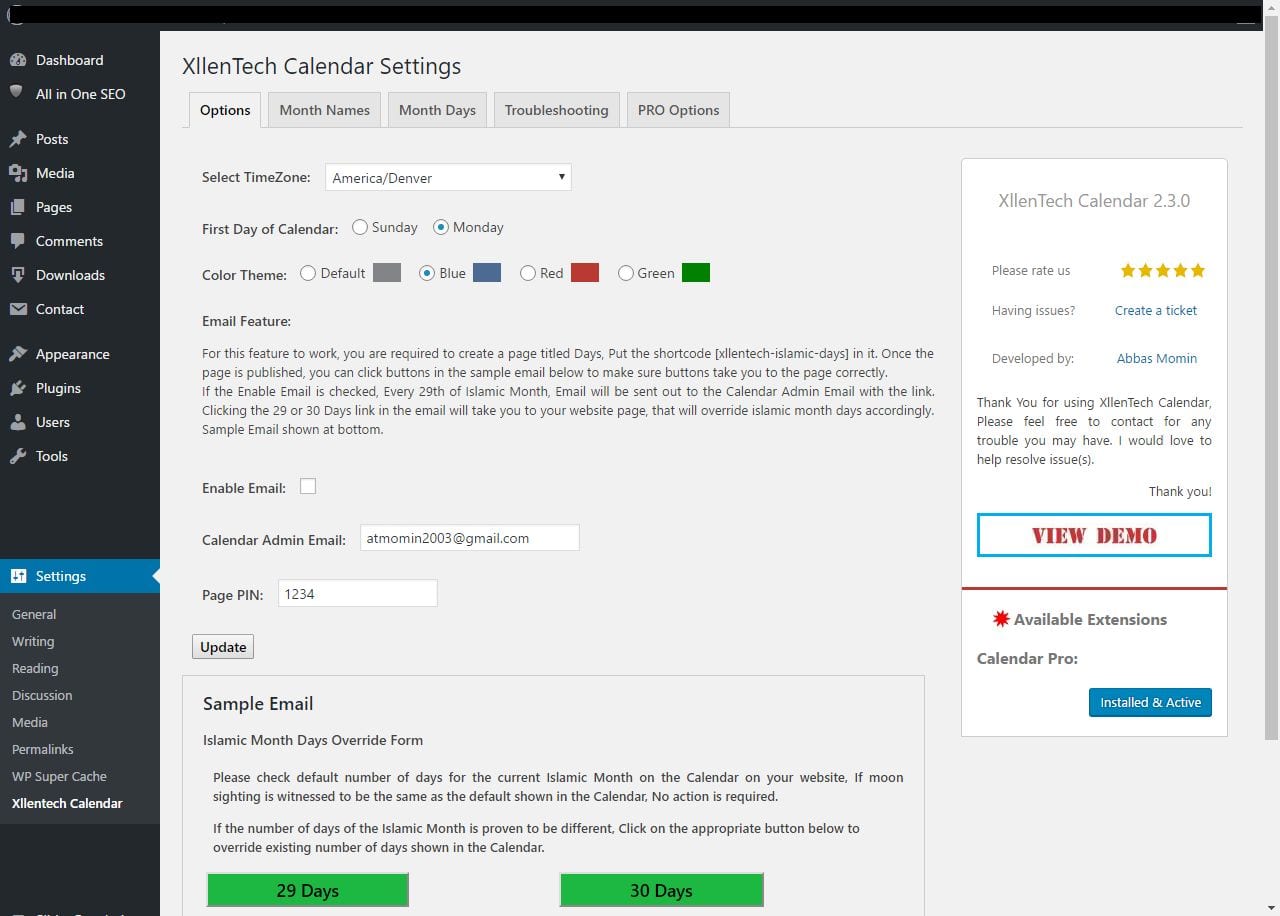Focus the Calendar Admin Email field

coord(470,538)
